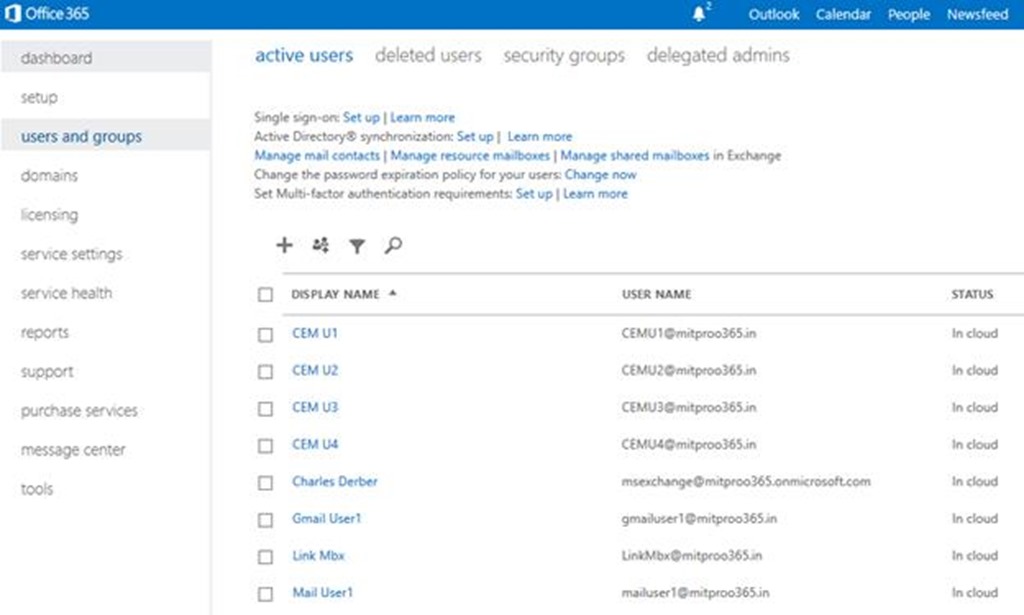Open user CEM U1

(315, 333)
